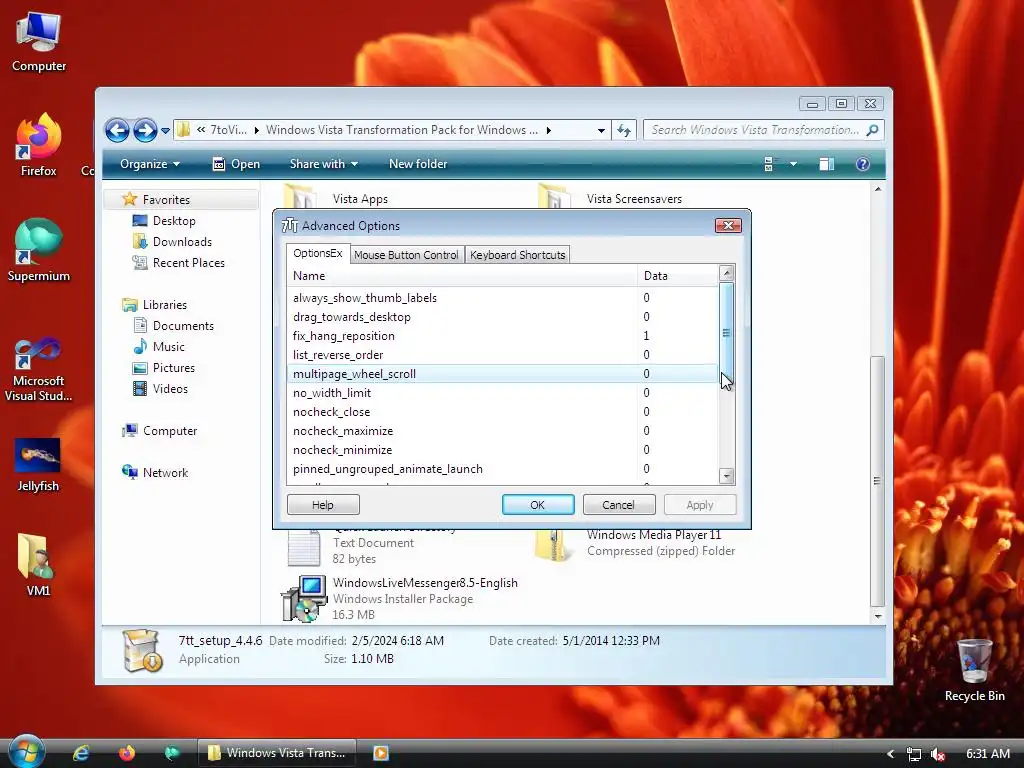Click the search magnifier icon in Explorer
This screenshot has width=1024, height=768.
[x=872, y=130]
